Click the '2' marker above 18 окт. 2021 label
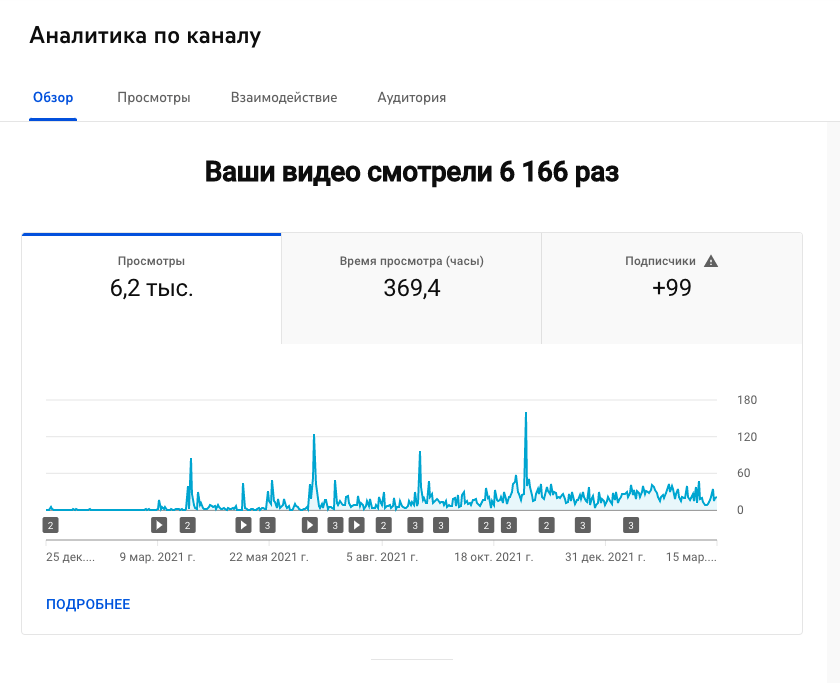Screen dimensions: 840x683 [x=486, y=526]
